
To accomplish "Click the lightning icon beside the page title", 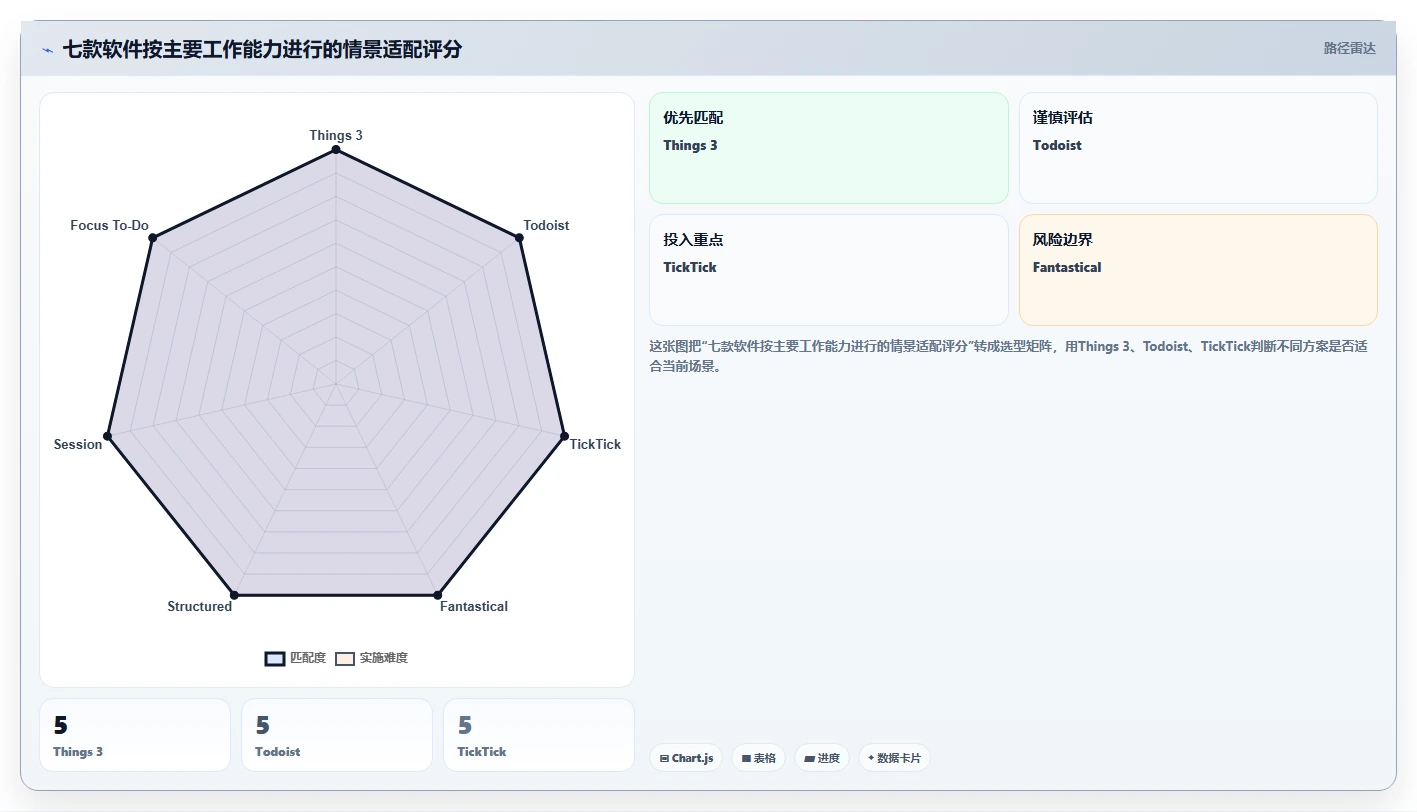I will click(x=47, y=50).
